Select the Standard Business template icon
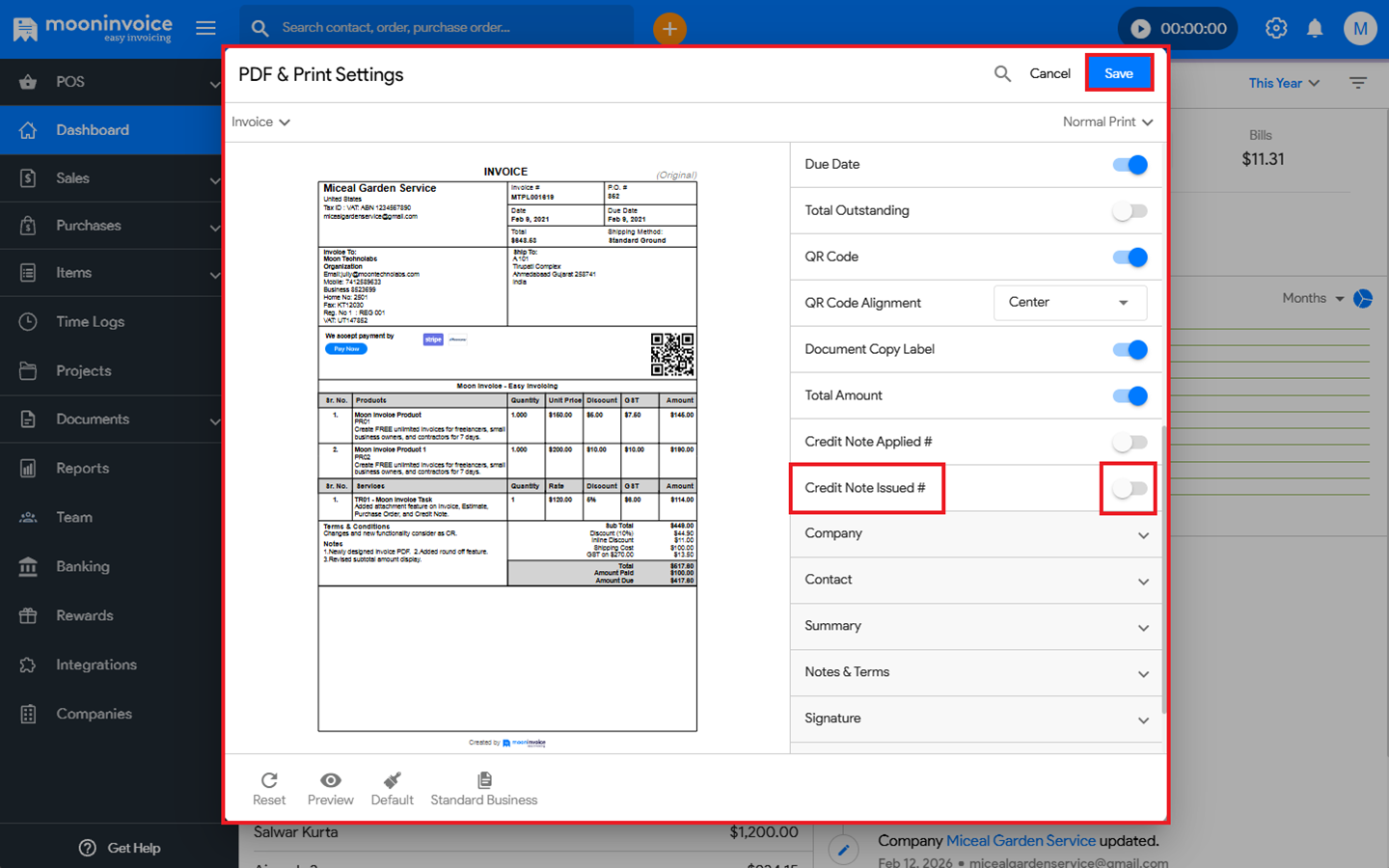This screenshot has width=1389, height=868. [484, 780]
